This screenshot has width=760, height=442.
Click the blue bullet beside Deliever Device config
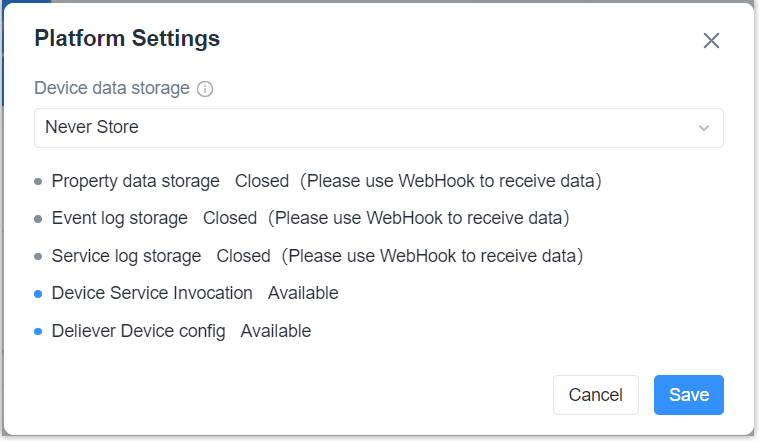pos(38,332)
